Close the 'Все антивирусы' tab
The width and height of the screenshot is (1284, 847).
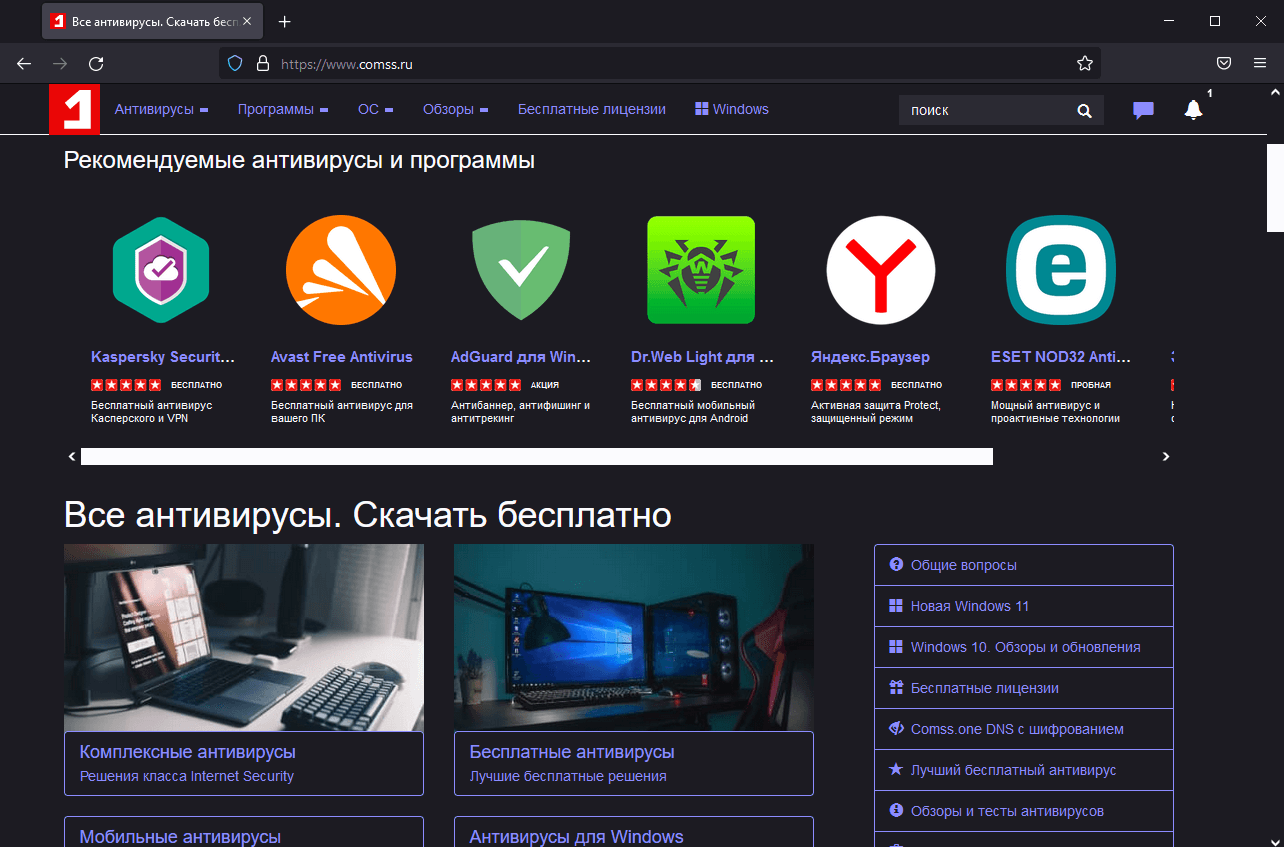point(247,21)
